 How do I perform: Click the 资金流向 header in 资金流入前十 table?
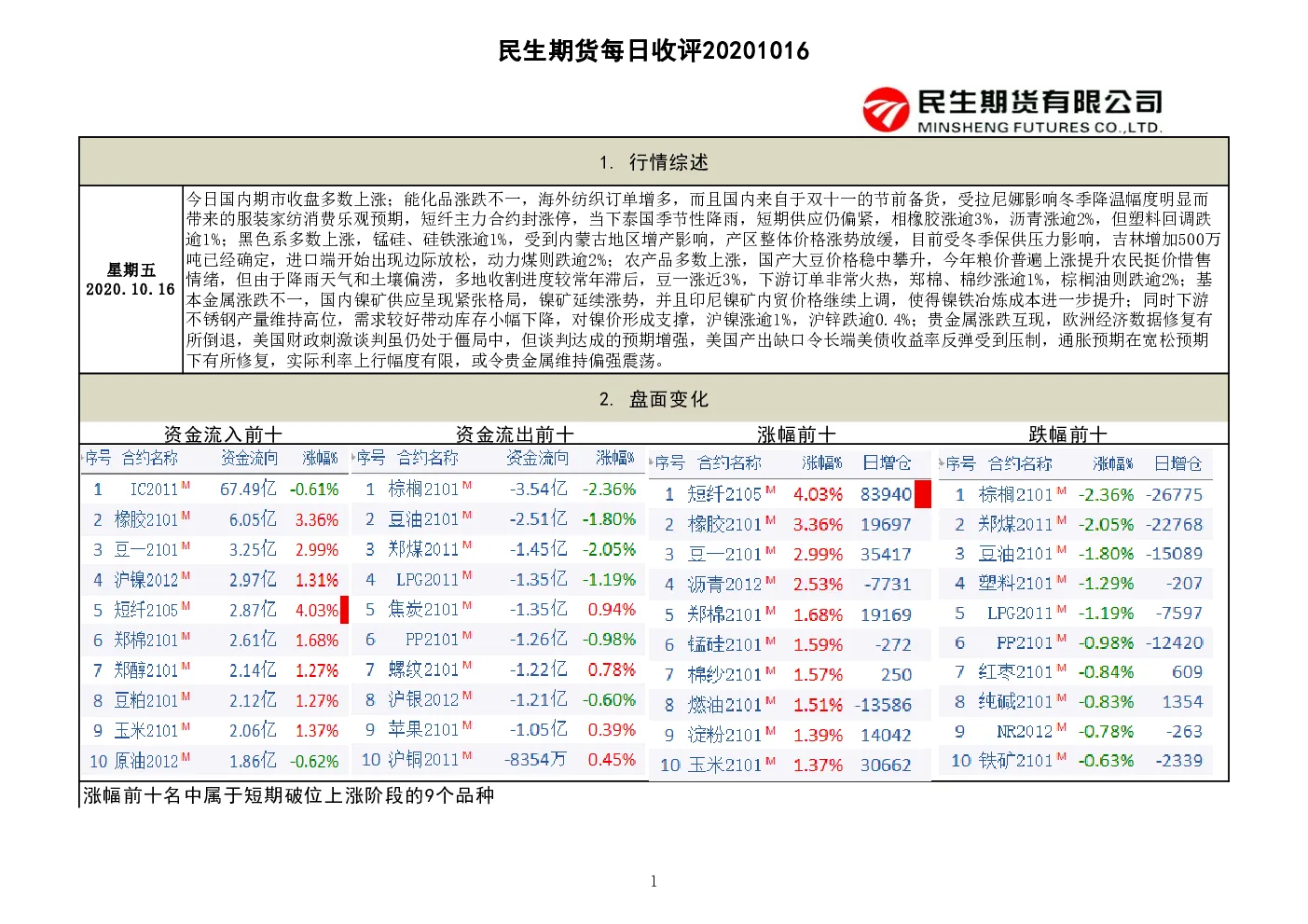point(249,458)
